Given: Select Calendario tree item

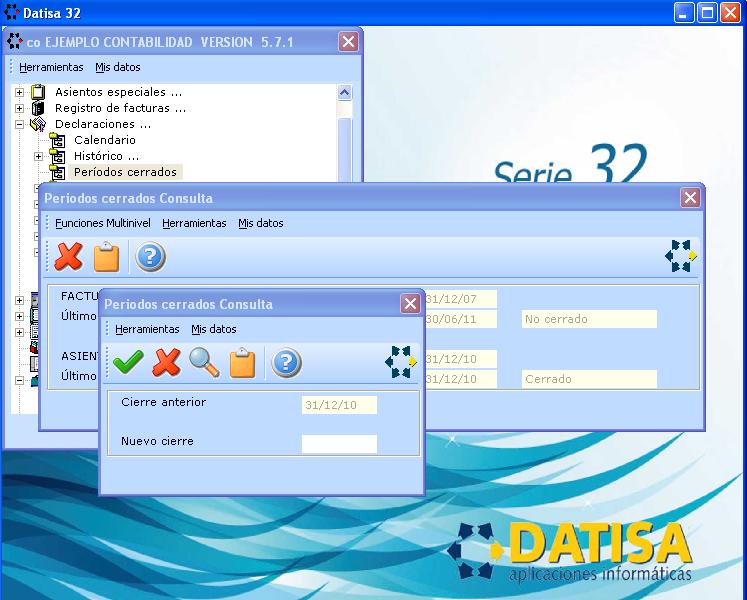Looking at the screenshot, I should coord(105,140).
